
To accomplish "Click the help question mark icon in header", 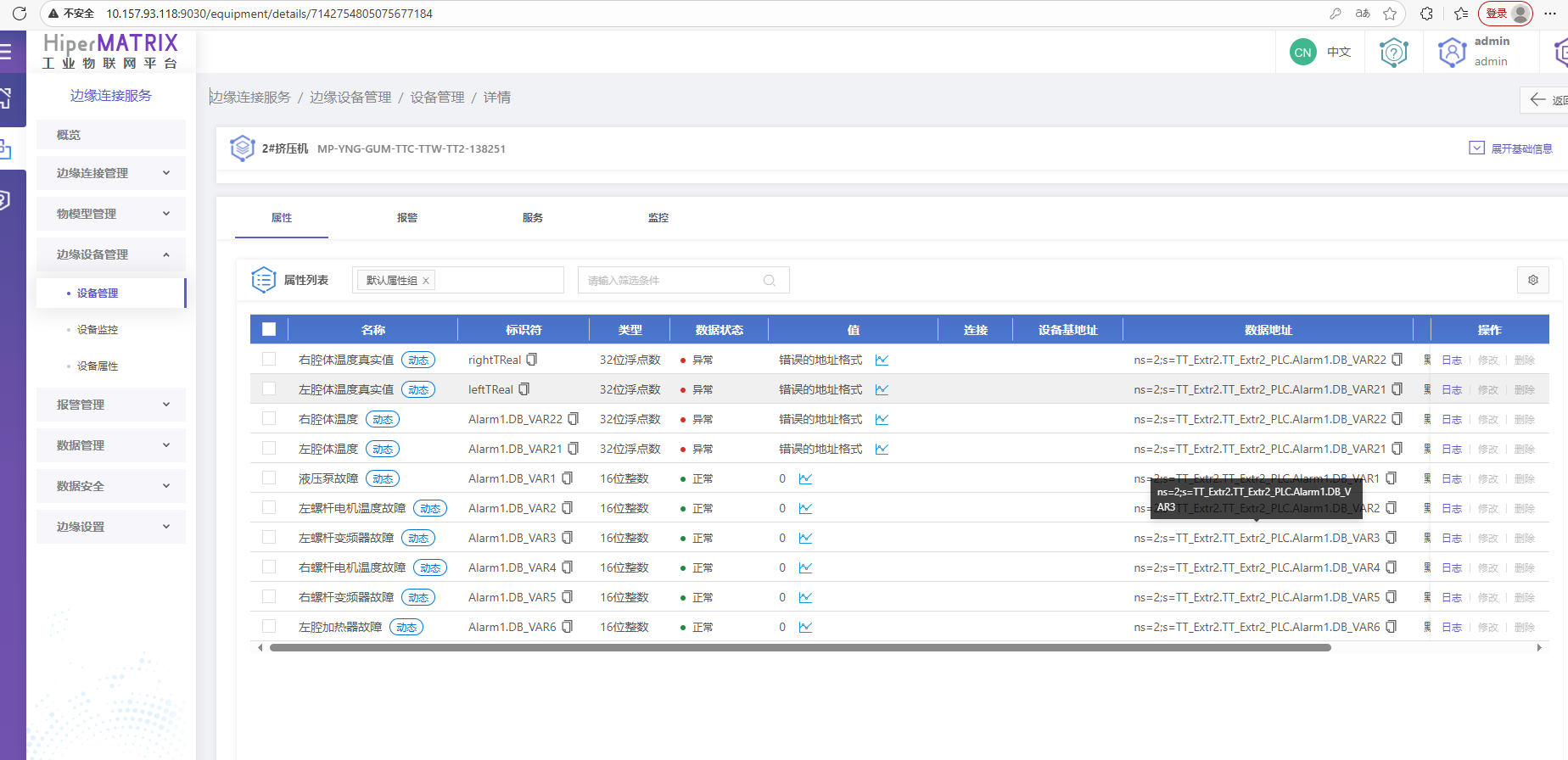I will click(x=1393, y=53).
